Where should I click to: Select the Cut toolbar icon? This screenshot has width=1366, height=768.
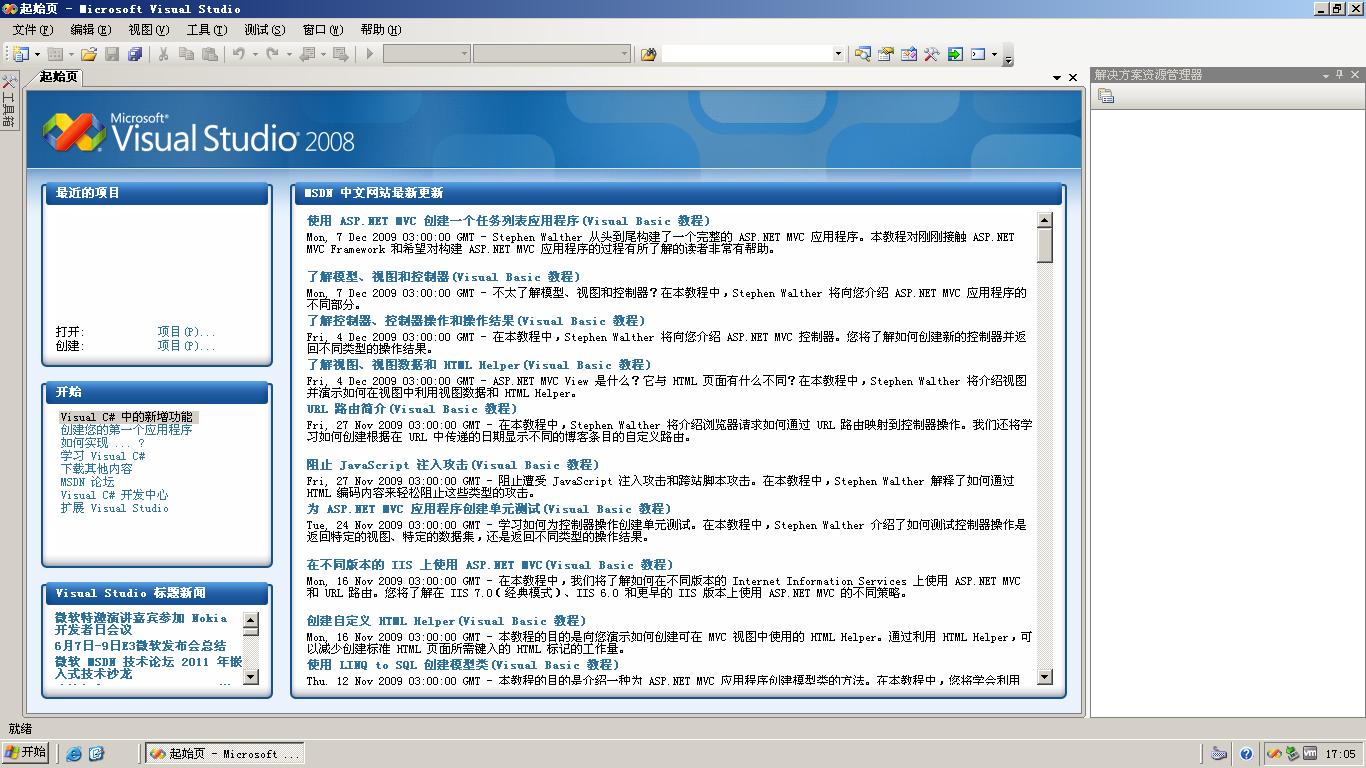tap(164, 54)
